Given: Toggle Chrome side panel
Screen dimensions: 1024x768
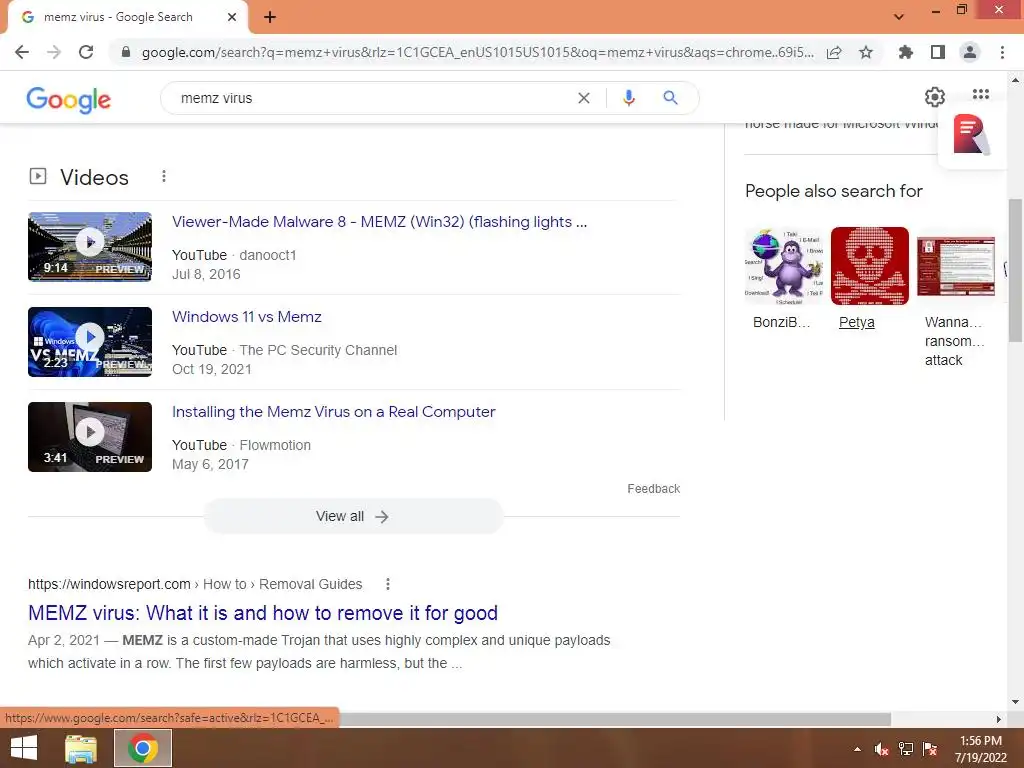Looking at the screenshot, I should coord(937,52).
